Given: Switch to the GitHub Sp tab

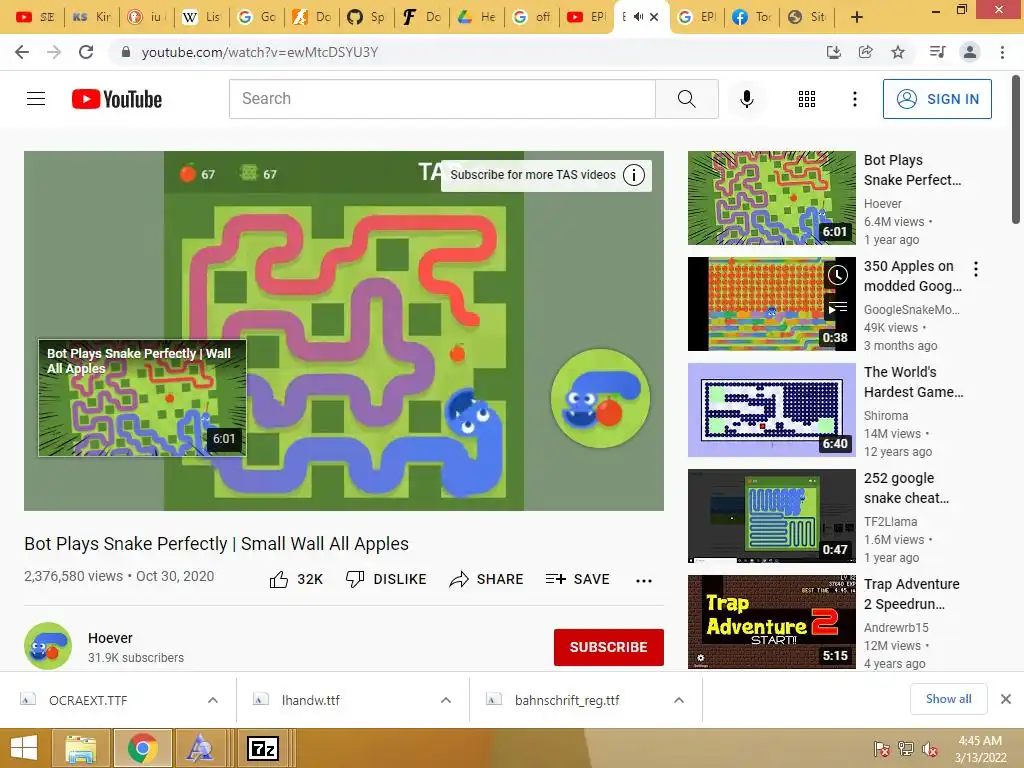Looking at the screenshot, I should tap(366, 17).
